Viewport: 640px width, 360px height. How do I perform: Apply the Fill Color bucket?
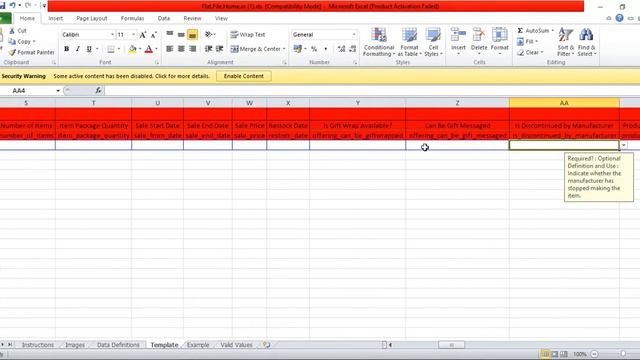pos(132,49)
